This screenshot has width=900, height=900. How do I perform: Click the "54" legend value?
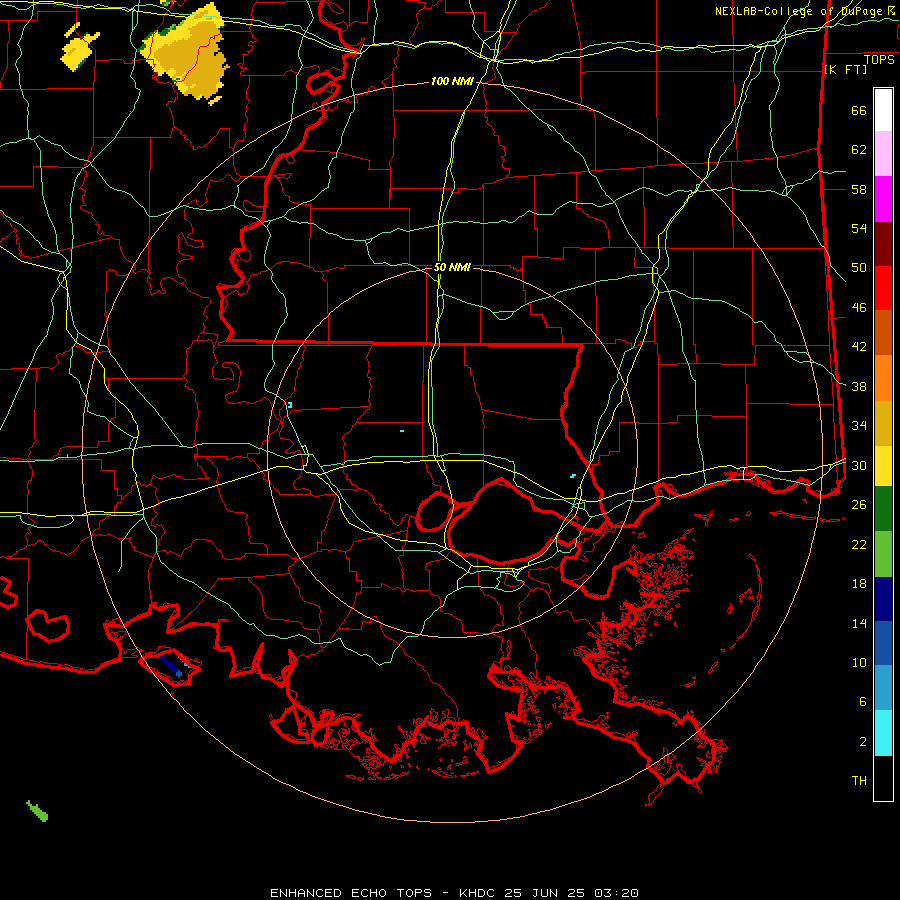point(859,228)
